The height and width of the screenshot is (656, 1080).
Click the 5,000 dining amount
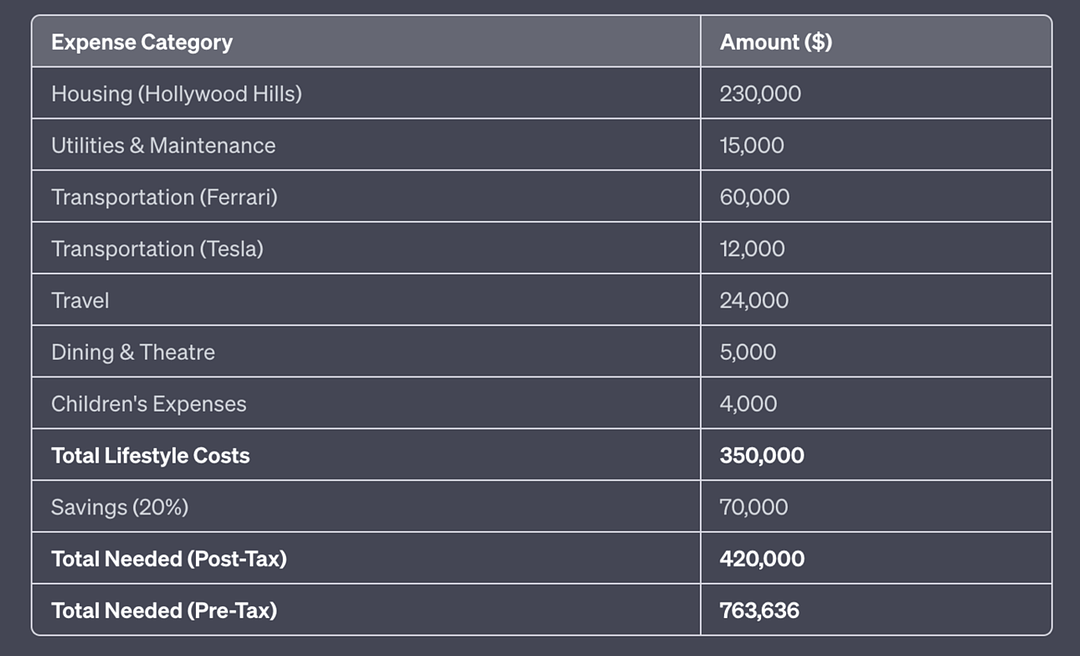click(x=748, y=353)
